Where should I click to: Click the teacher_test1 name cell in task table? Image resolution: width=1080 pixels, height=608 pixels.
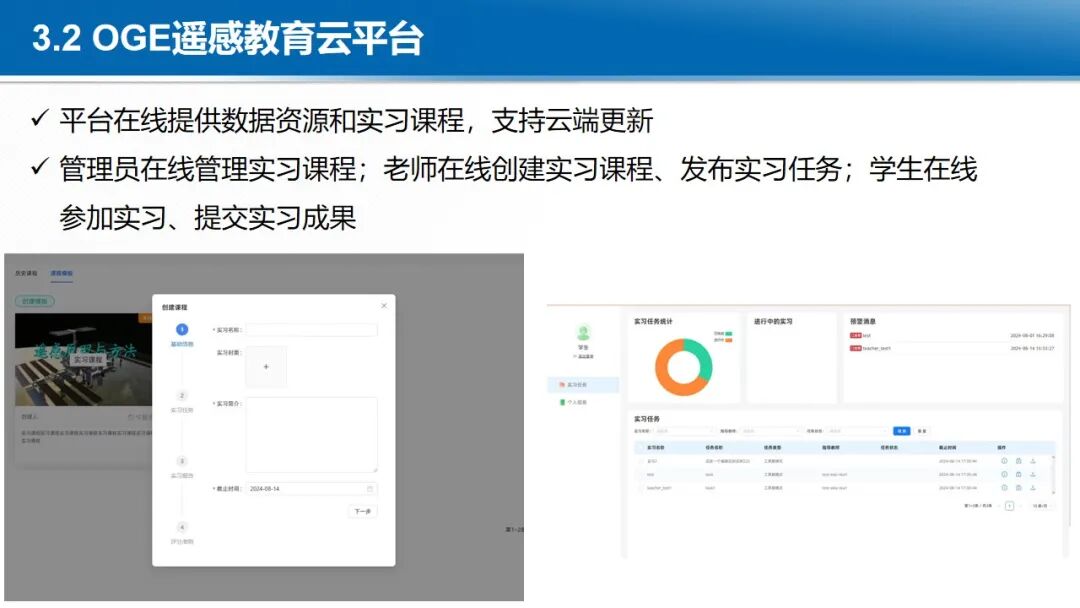(659, 488)
